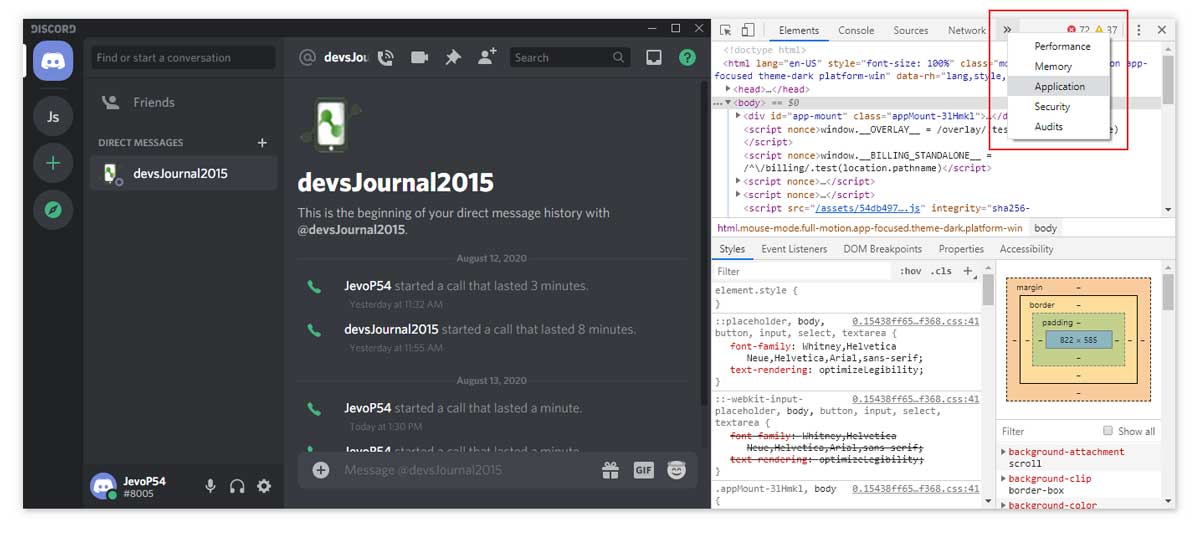Open Accessibility sidebar tab
Viewport: 1200px width, 535px height.
tap(1026, 249)
